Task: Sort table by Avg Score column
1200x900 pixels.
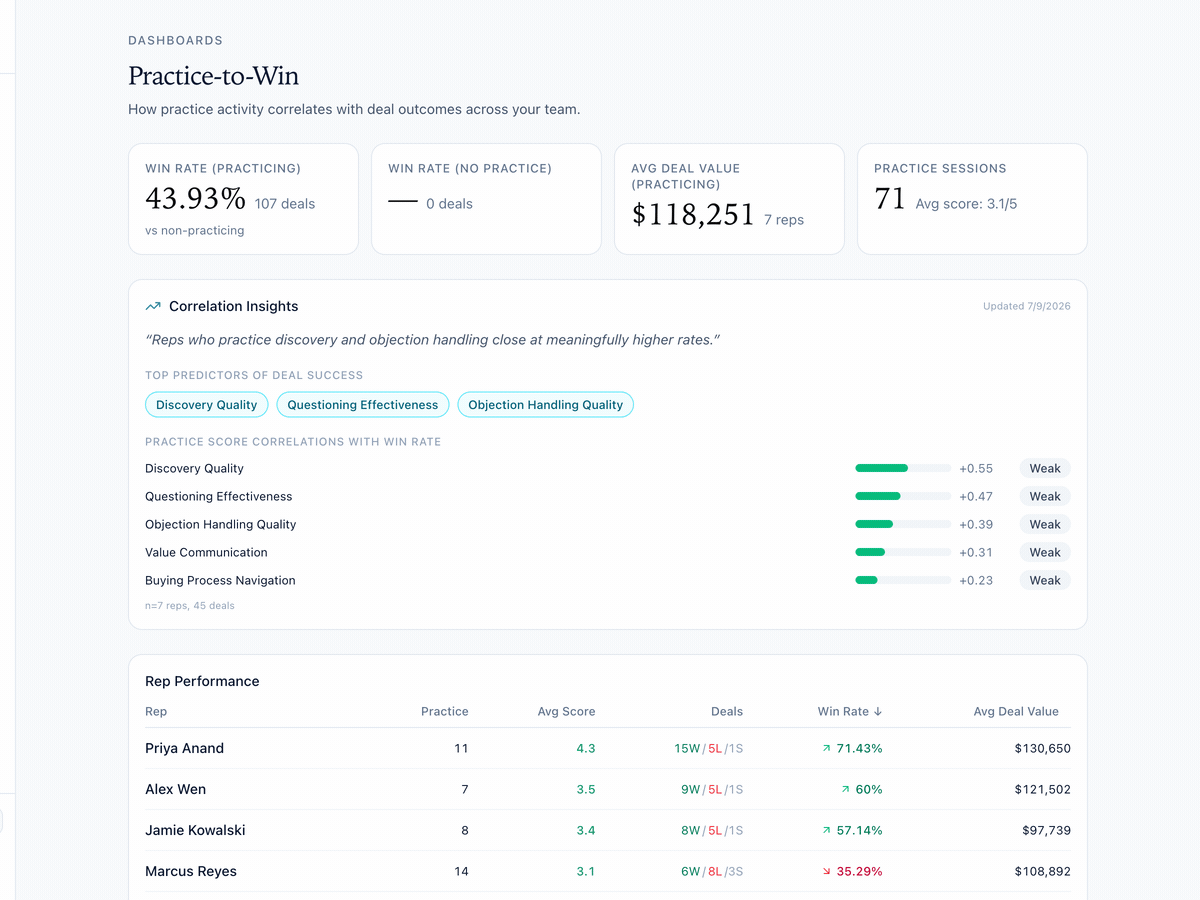Action: [566, 712]
